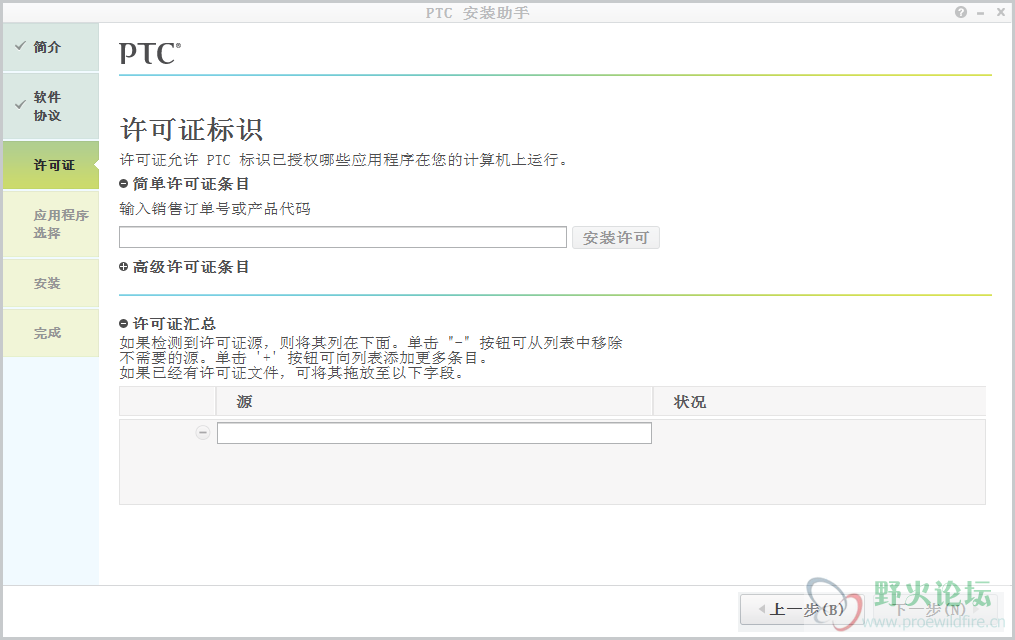Minimize the PTC 安装助手 window
1015x640 pixels.
tap(981, 13)
